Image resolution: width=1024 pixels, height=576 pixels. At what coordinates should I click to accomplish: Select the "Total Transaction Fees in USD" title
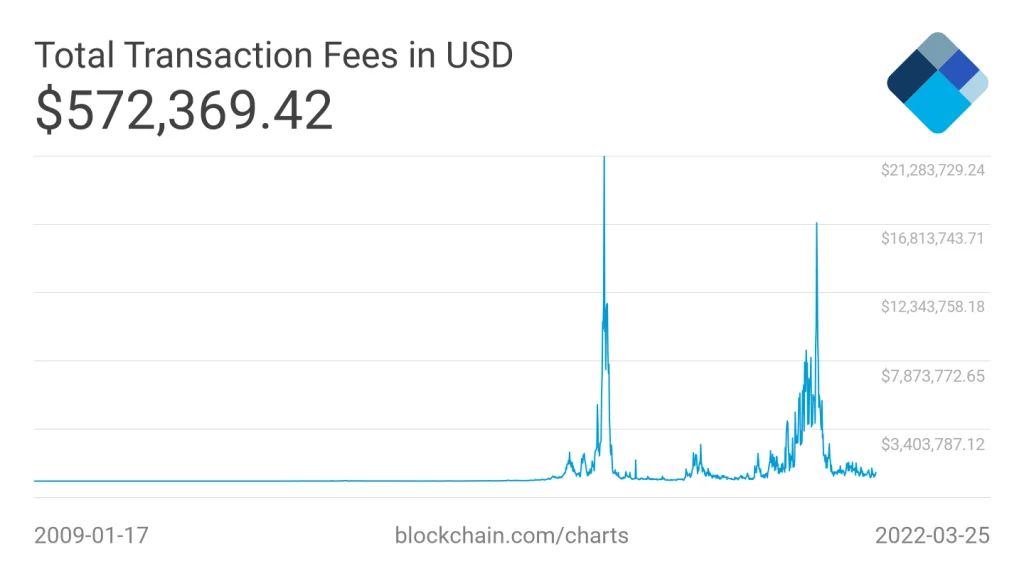tap(273, 55)
